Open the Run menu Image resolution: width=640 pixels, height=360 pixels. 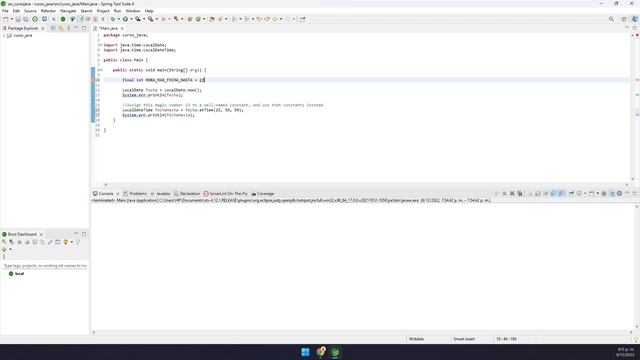click(118, 11)
